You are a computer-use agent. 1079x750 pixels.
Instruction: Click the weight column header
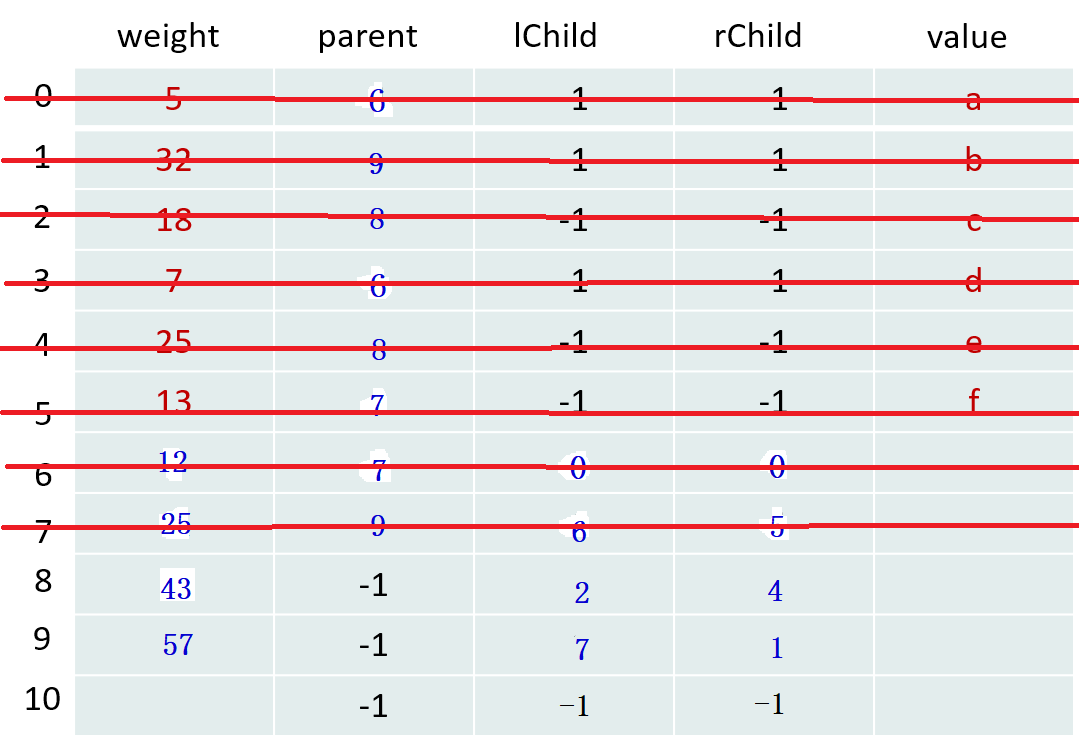pyautogui.click(x=168, y=37)
